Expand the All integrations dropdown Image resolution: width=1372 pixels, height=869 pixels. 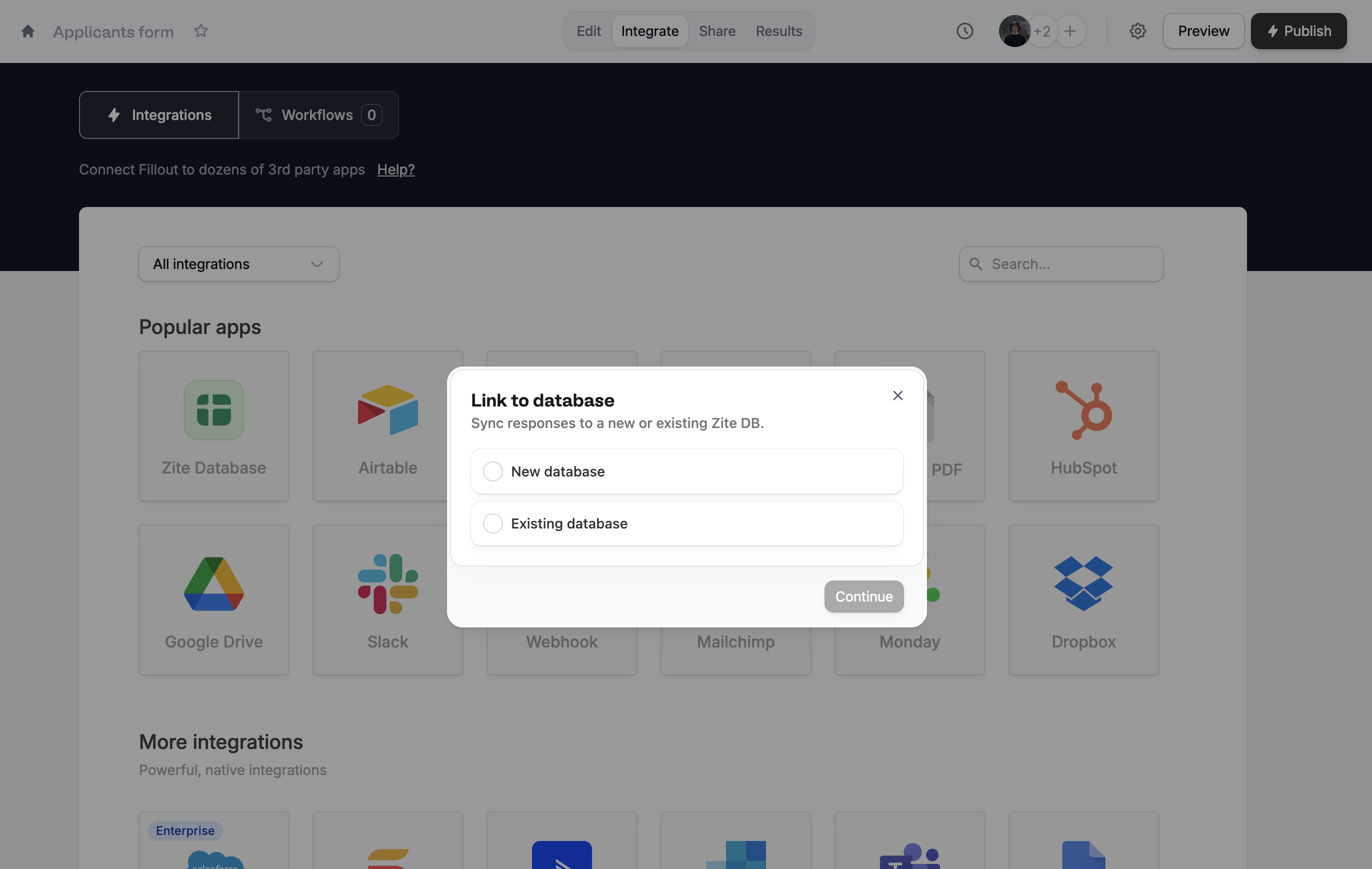[x=238, y=264]
